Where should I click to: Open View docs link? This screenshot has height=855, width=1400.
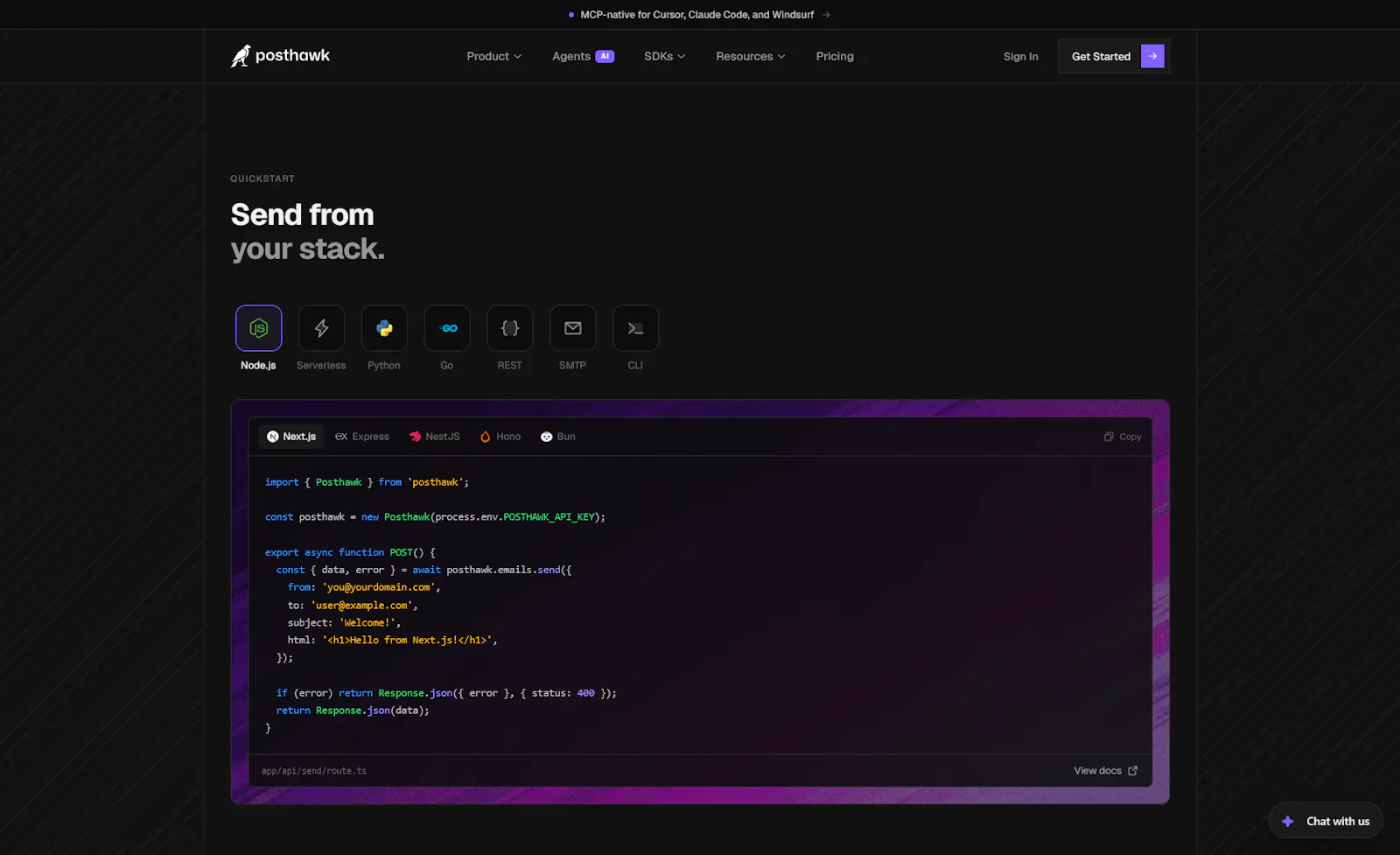(1106, 771)
